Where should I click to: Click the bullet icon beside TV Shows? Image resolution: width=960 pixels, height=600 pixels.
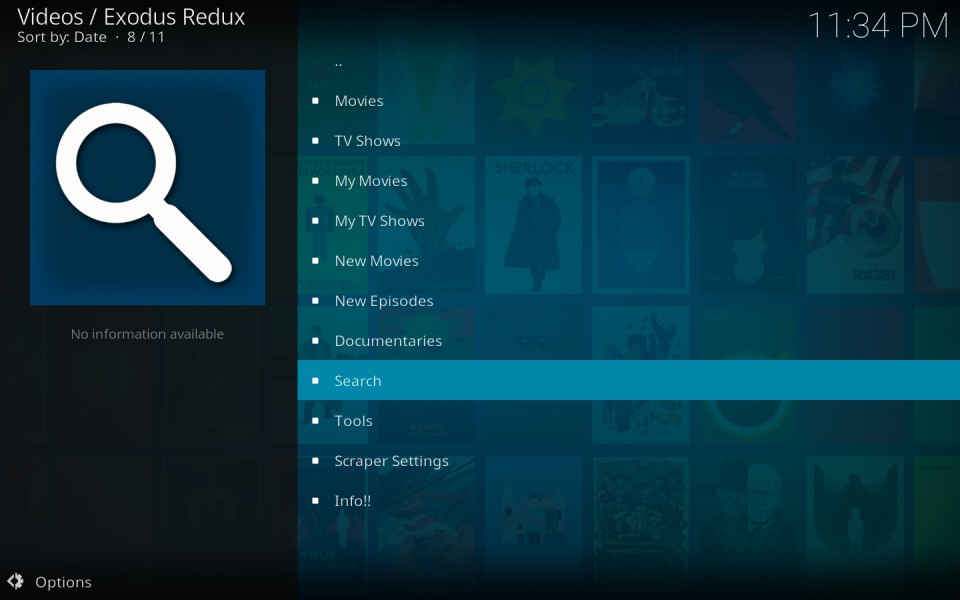(x=315, y=141)
